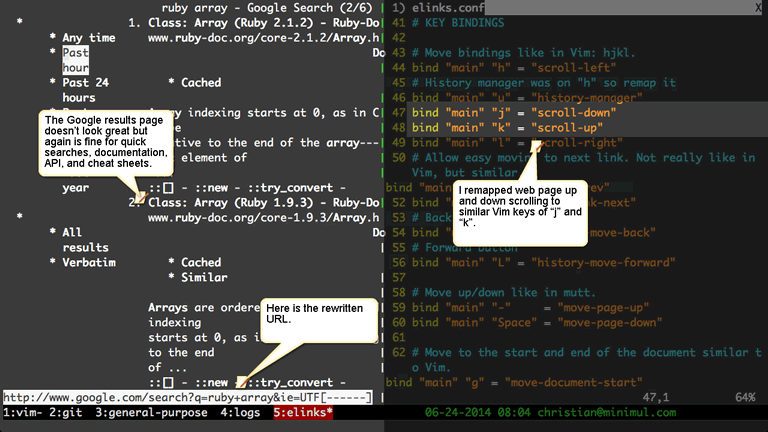The image size is (768, 432).
Task: Select the 'All results' filter link
Action: (85, 240)
